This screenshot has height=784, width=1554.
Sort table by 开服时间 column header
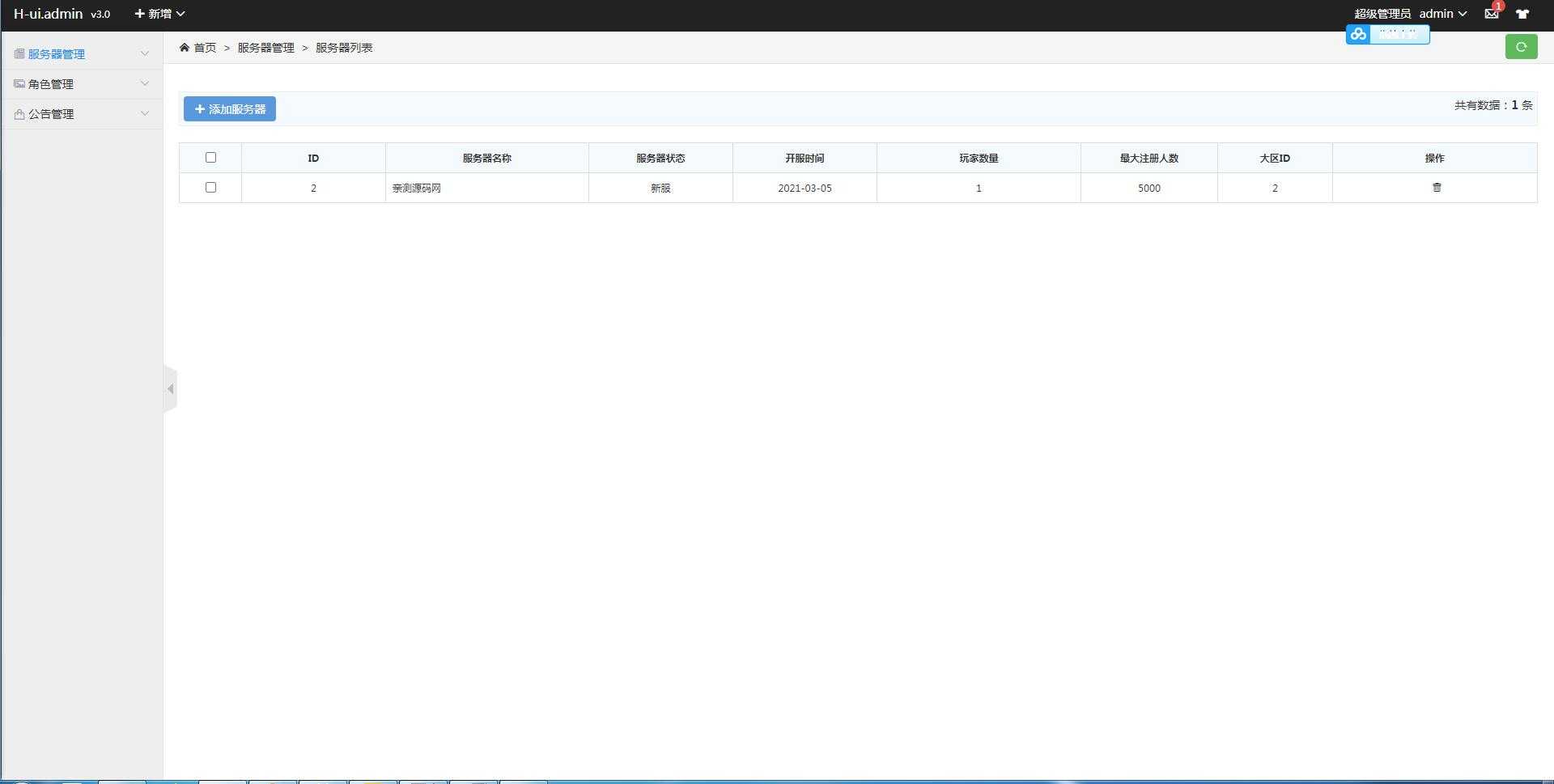tap(804, 159)
